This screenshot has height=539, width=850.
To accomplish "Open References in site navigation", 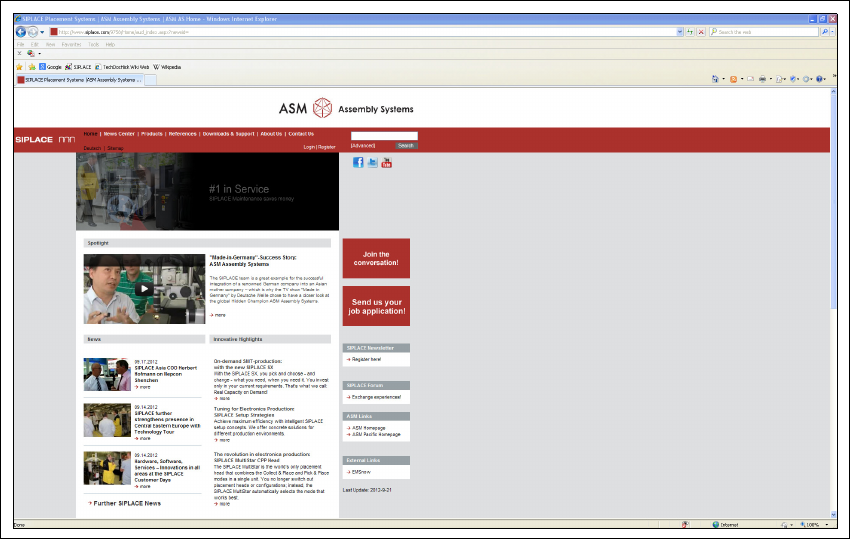I will (x=182, y=134).
